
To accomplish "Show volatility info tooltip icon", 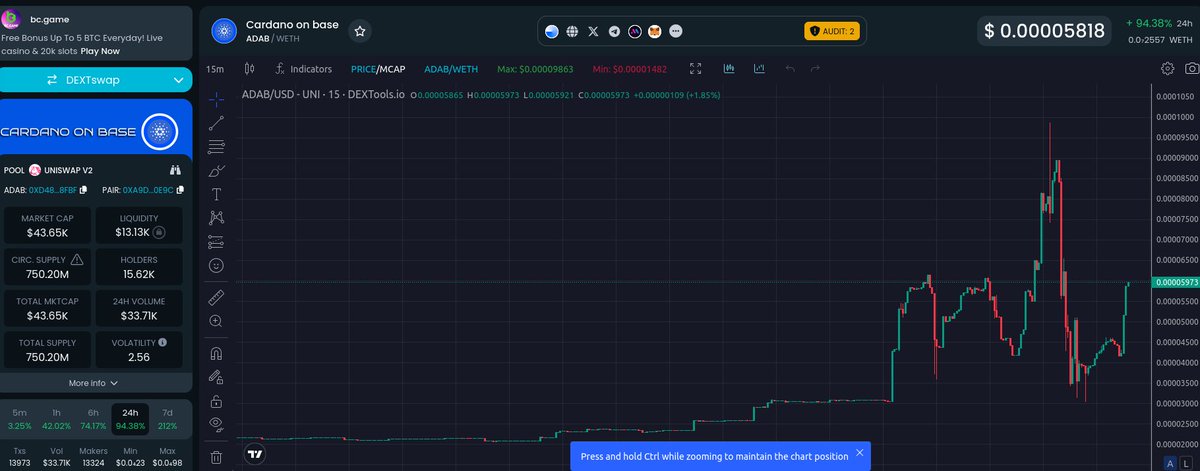I will click(x=163, y=342).
